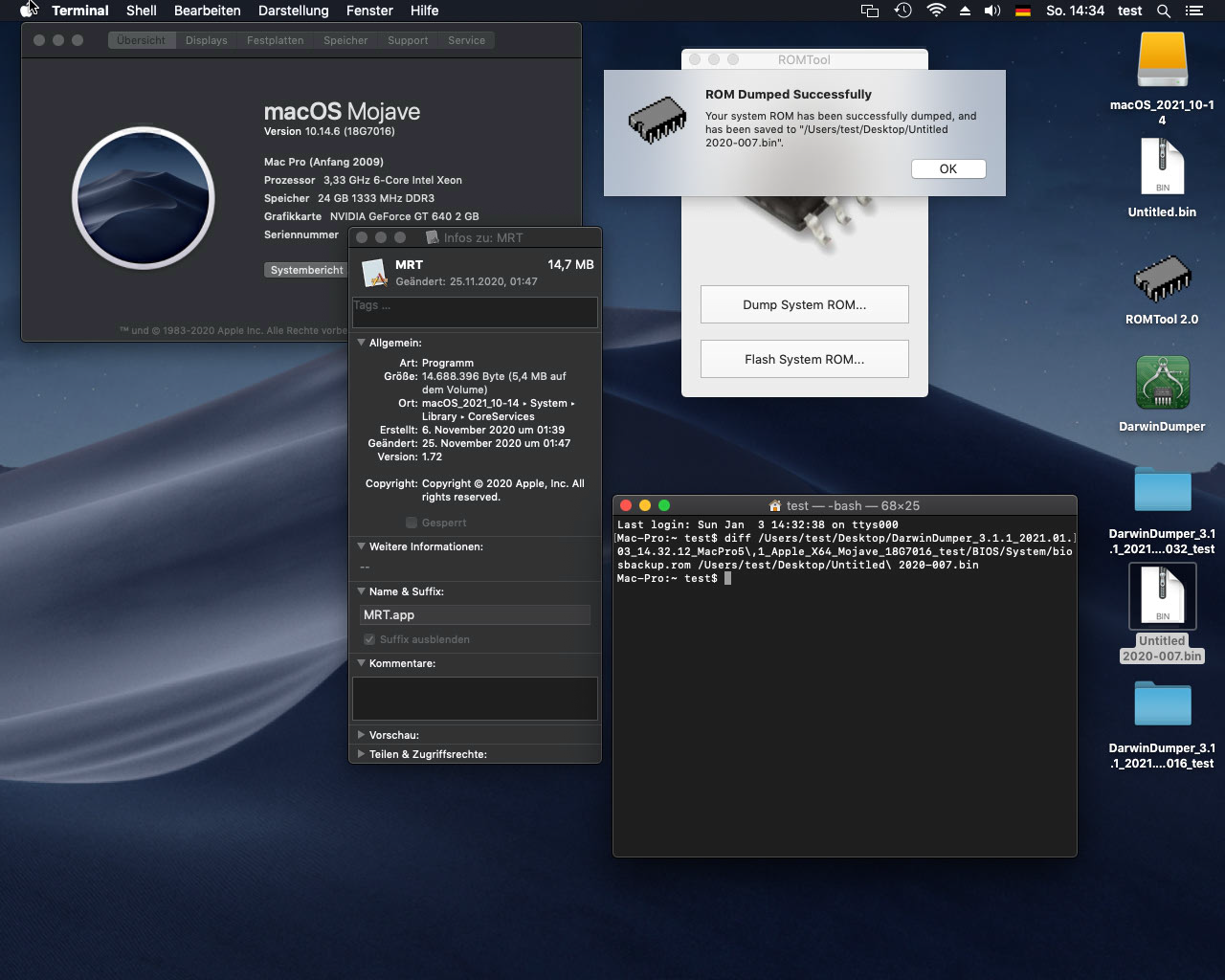Switch to the Speicher tab
The height and width of the screenshot is (980, 1225).
(345, 40)
